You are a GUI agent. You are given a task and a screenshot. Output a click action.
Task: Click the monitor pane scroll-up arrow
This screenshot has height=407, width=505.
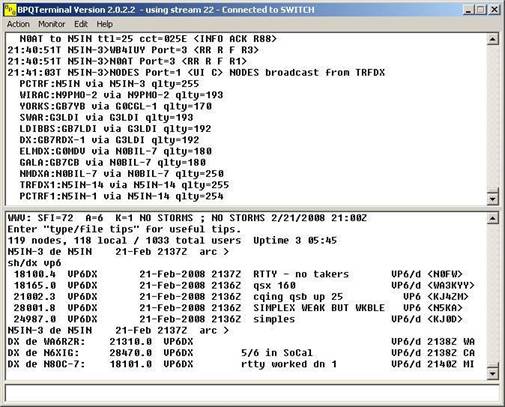pyautogui.click(x=493, y=39)
